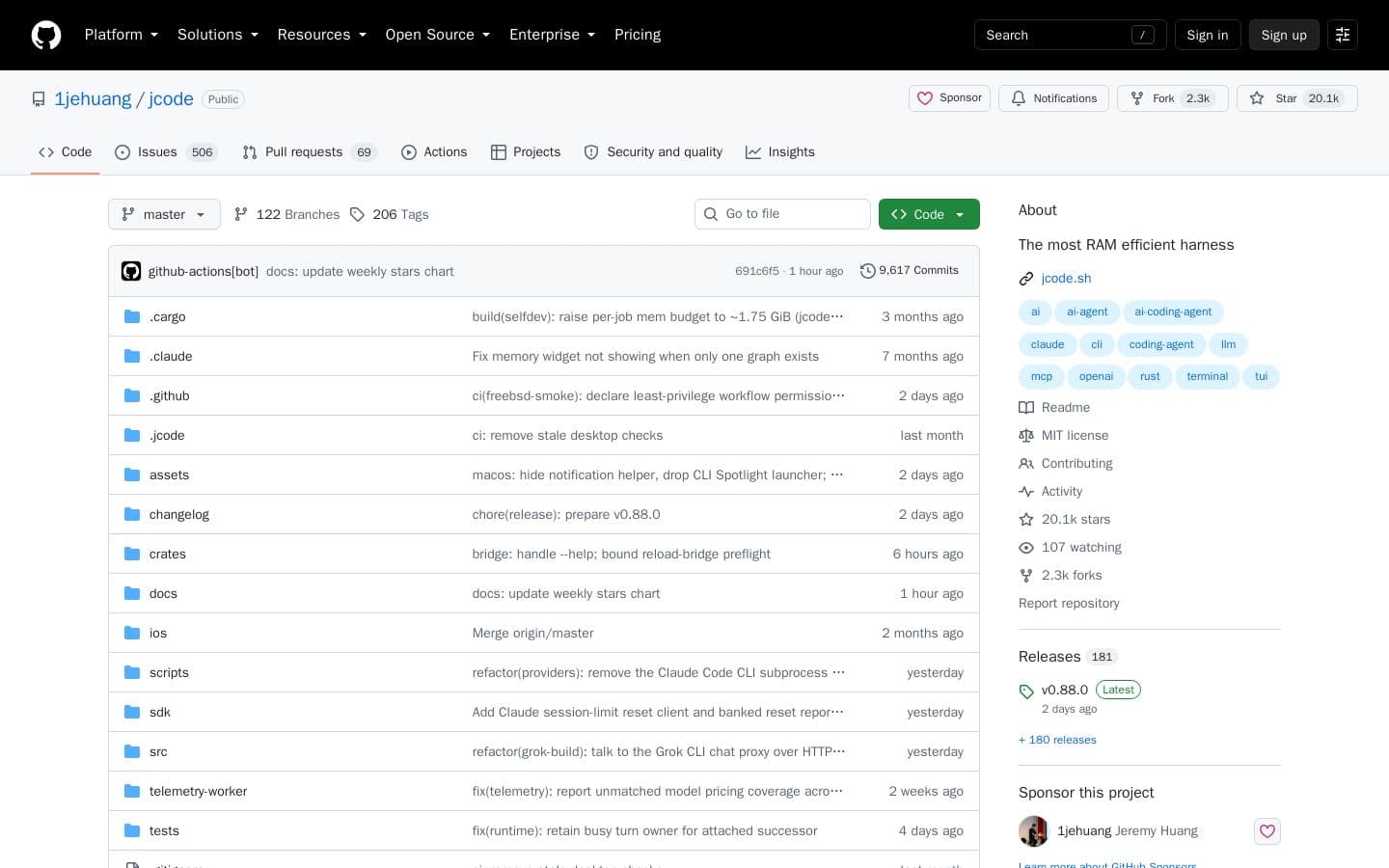Click the ios folder icon
Screen dimensions: 1389x868
(132, 633)
